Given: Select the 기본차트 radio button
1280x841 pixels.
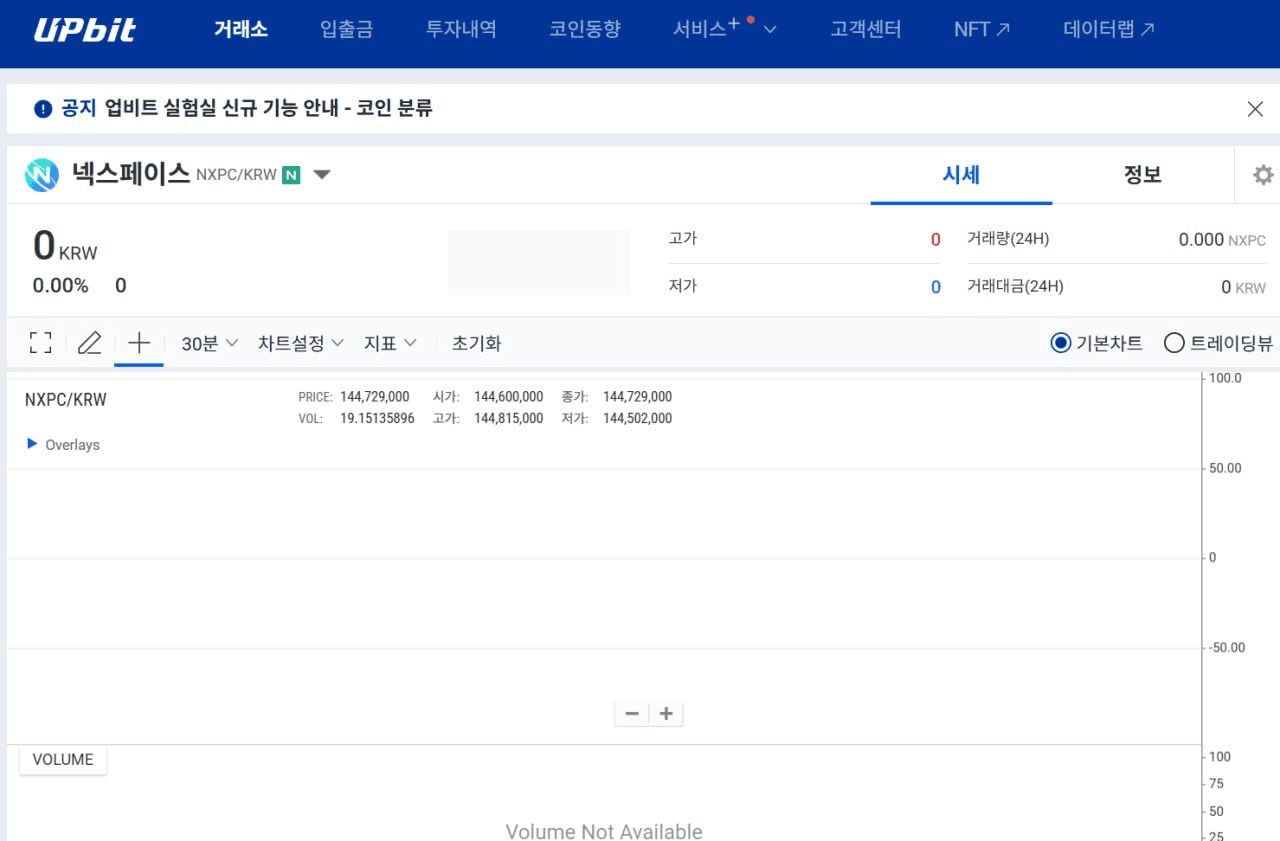Looking at the screenshot, I should pos(1061,343).
